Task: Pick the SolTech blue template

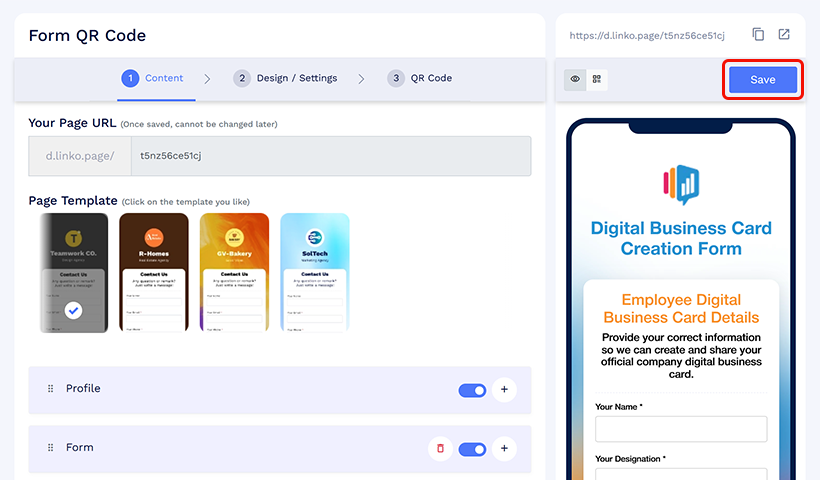Action: click(314, 272)
